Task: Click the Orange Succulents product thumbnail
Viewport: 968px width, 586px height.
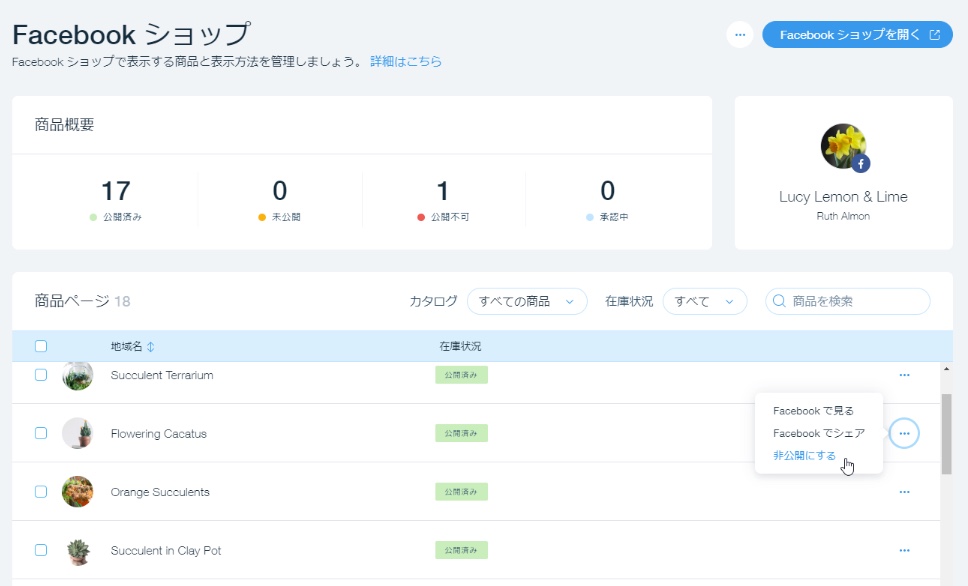Action: click(78, 492)
